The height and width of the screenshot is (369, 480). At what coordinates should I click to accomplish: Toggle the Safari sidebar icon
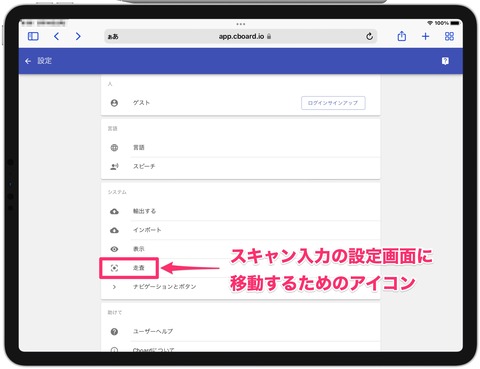[x=33, y=36]
